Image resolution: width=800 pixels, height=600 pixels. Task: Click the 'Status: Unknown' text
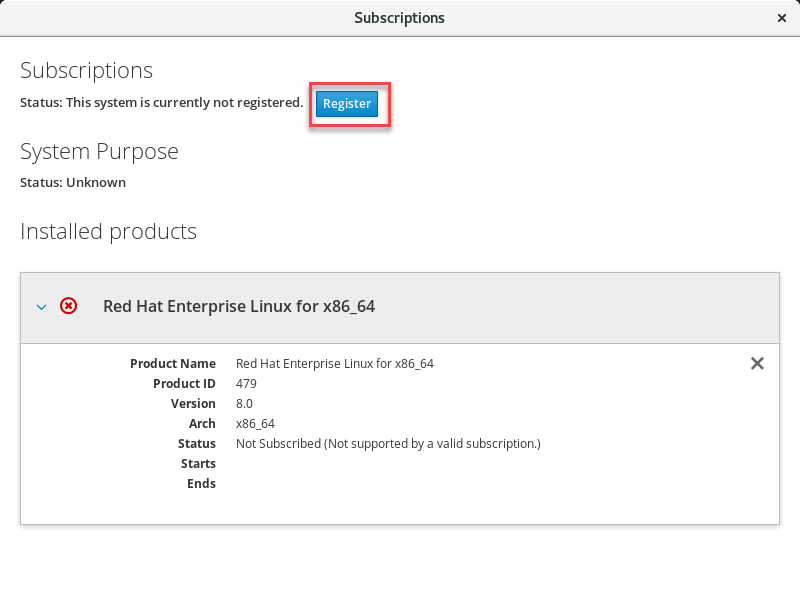click(x=73, y=182)
